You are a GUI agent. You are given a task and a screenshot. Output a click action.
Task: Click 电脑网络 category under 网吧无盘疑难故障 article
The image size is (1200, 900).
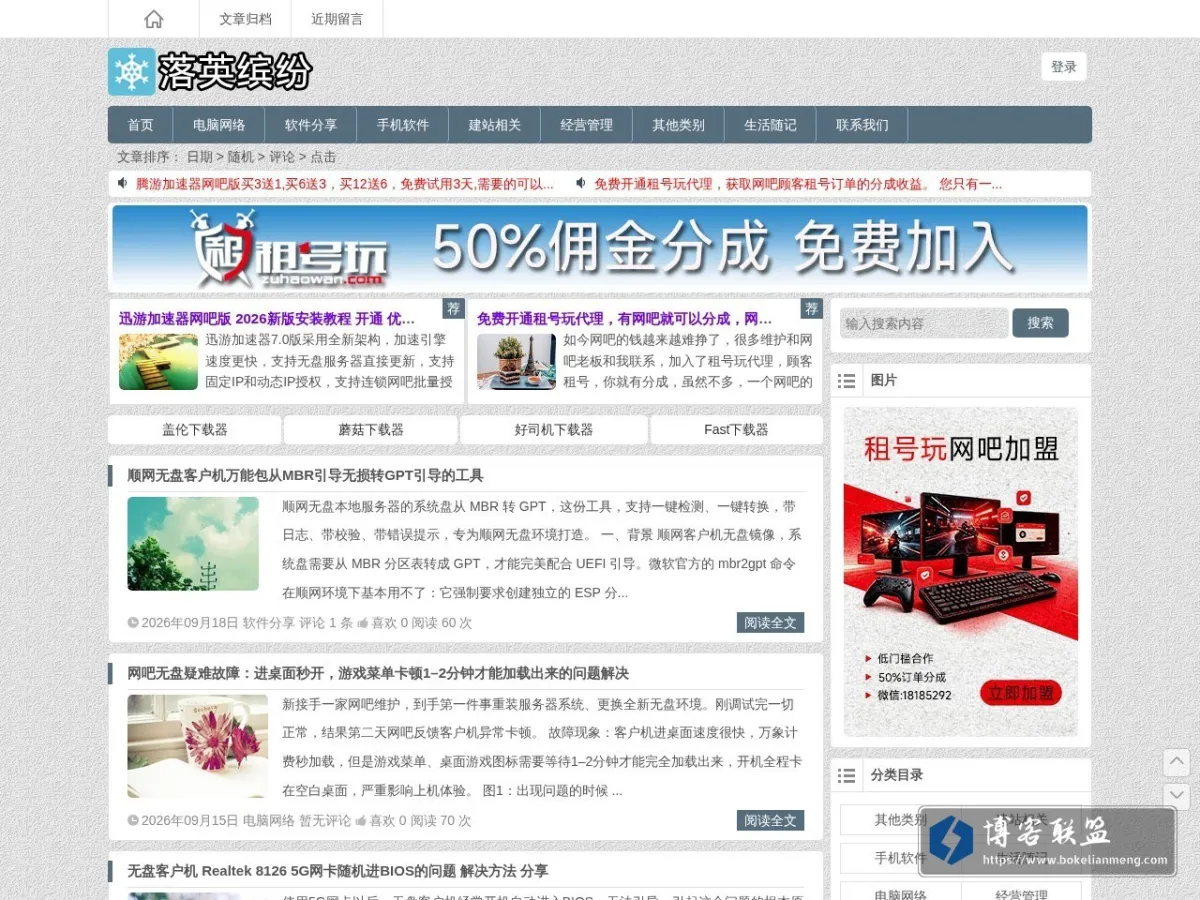point(269,820)
